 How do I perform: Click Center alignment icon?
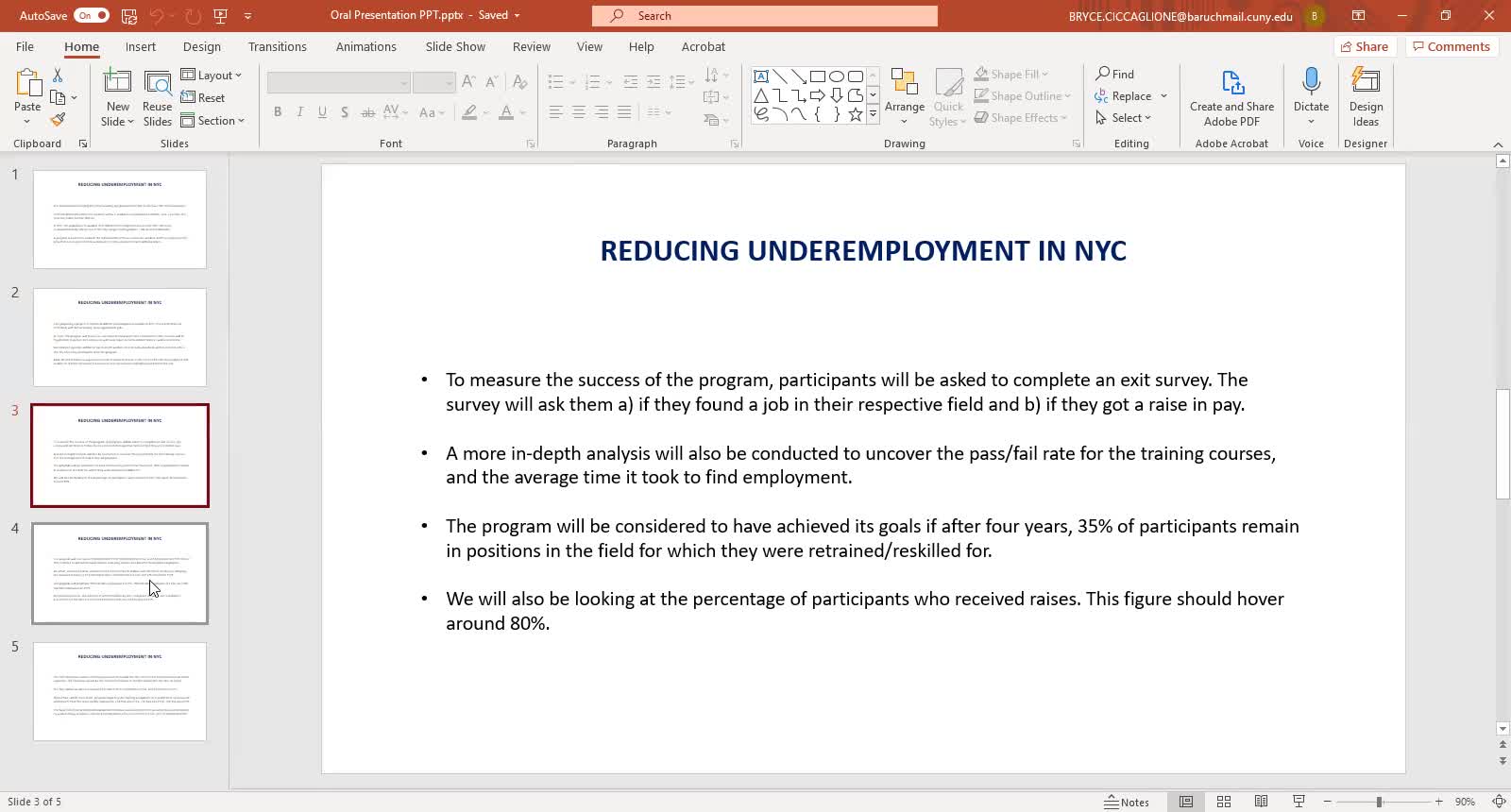579,112
